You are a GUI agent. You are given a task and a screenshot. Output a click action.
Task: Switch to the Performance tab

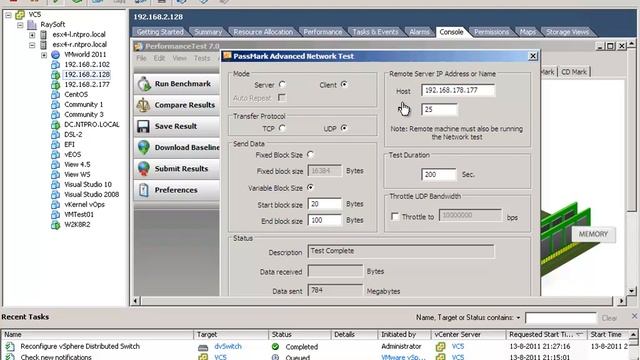[323, 32]
